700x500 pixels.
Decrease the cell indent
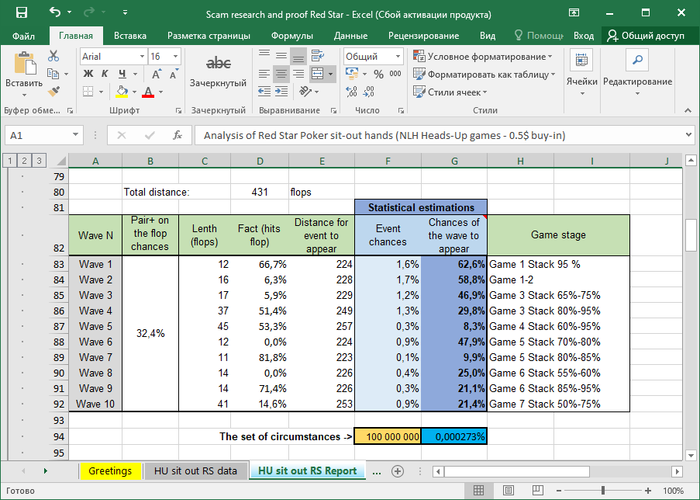tap(264, 92)
